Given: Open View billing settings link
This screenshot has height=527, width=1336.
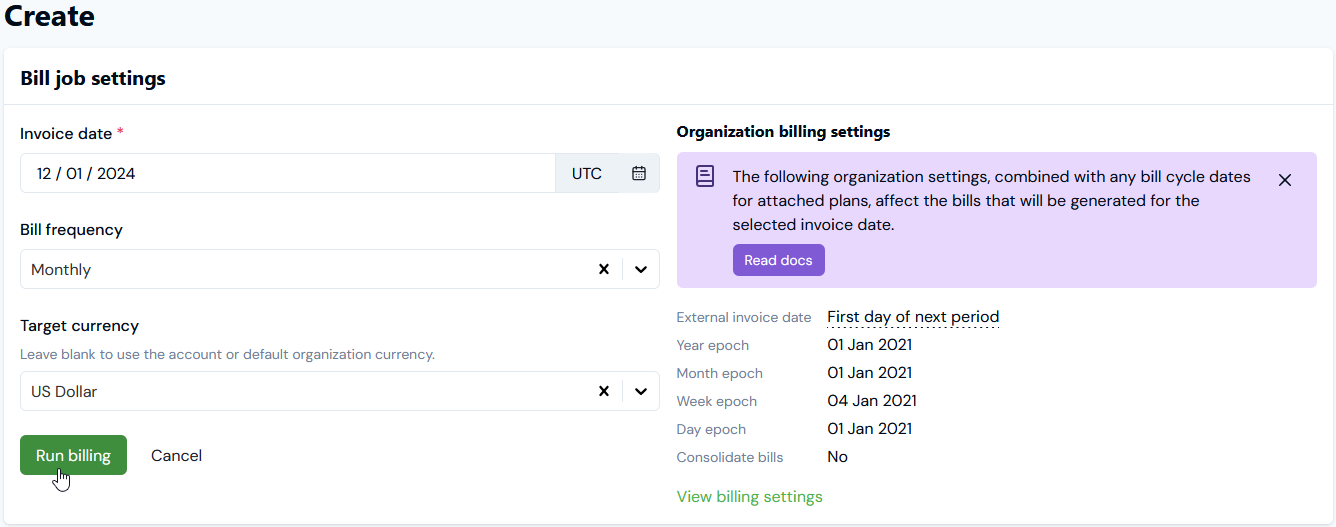Looking at the screenshot, I should 749,496.
